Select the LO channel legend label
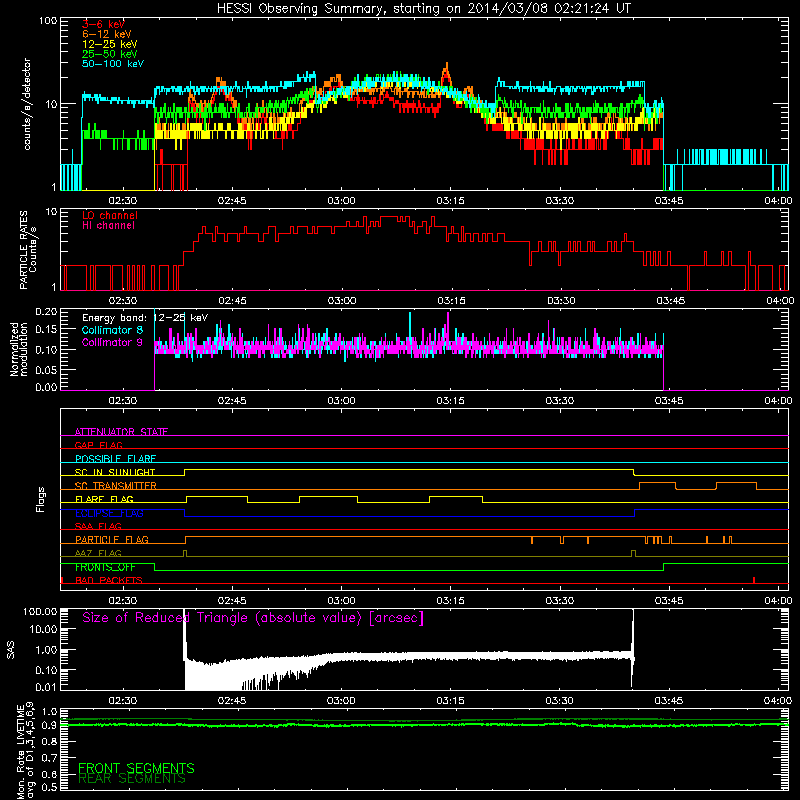The width and height of the screenshot is (800, 800). (110, 215)
